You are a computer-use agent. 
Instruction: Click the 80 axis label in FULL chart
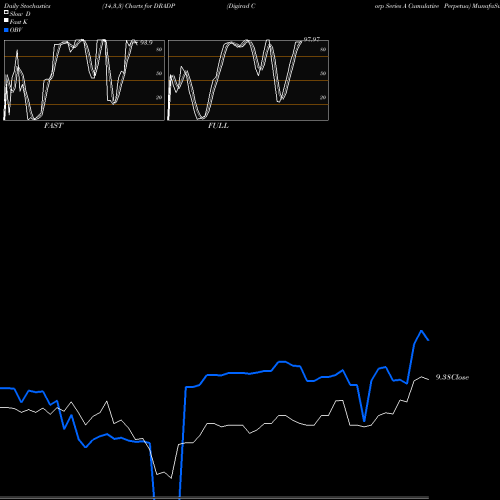pyautogui.click(x=323, y=49)
